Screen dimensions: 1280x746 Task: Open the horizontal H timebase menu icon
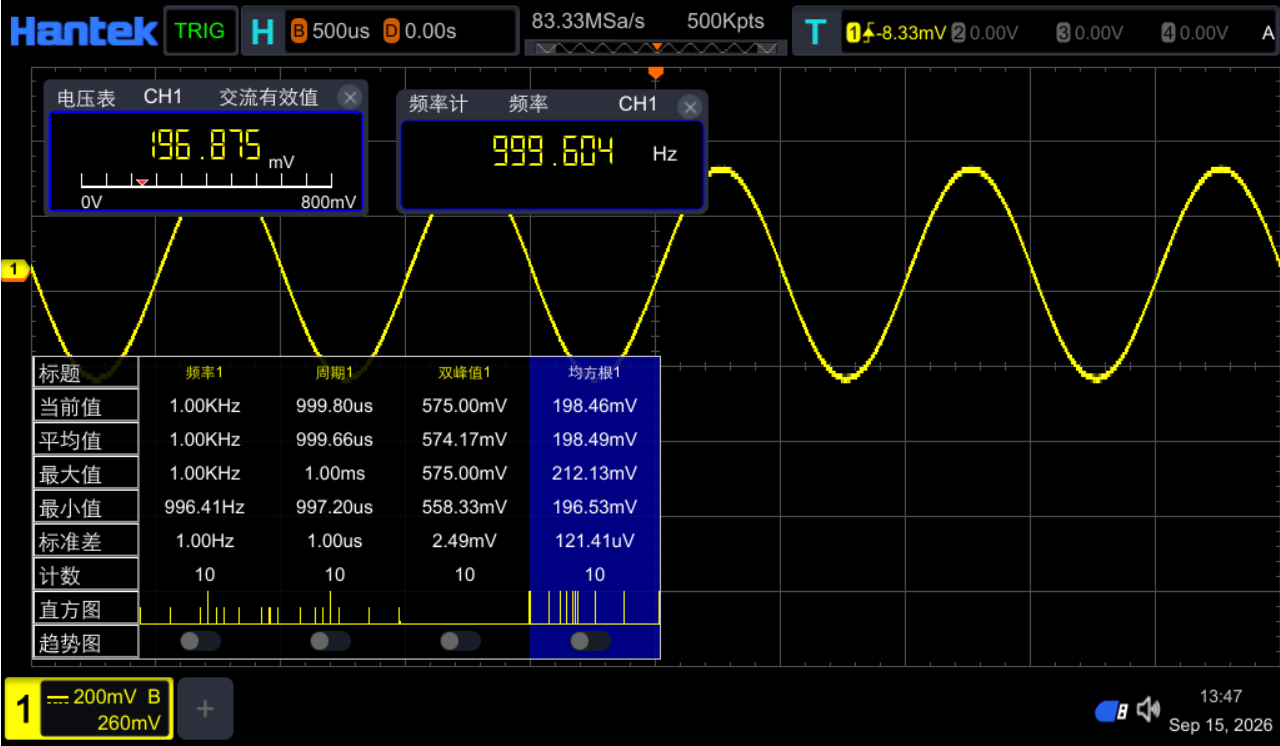[262, 32]
